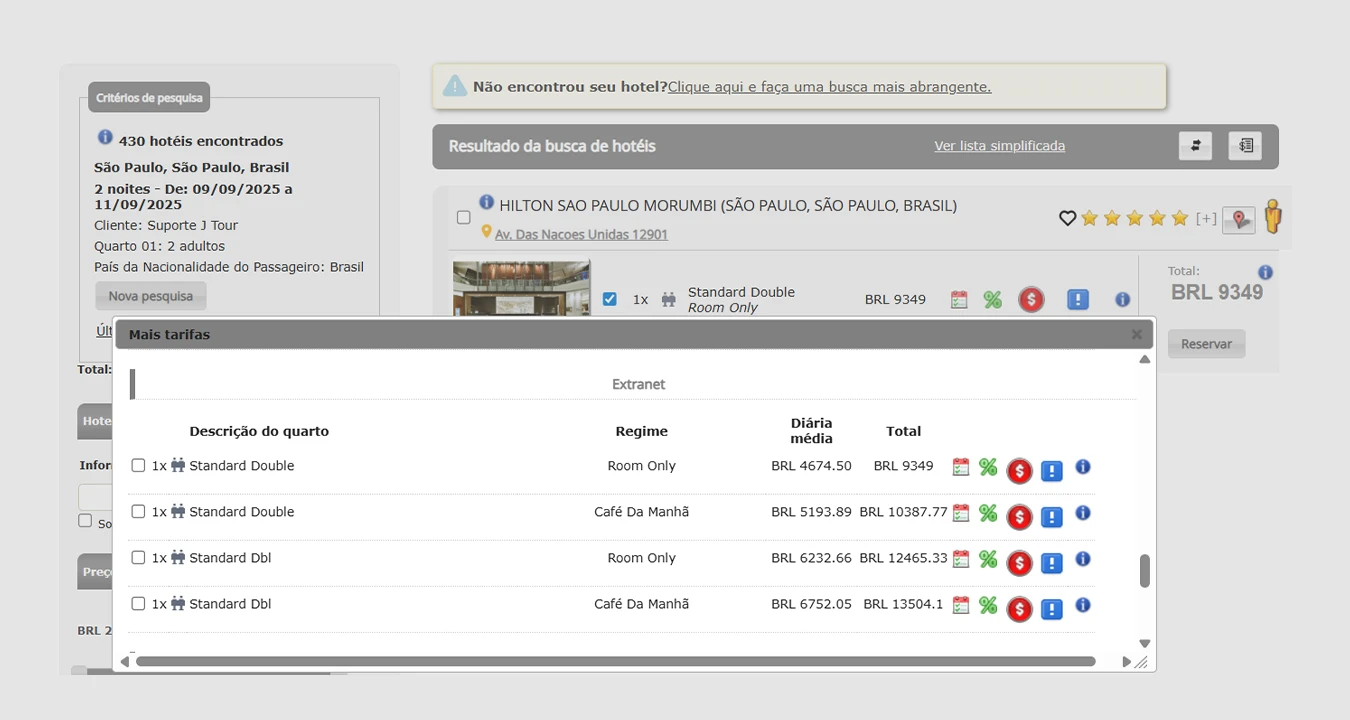The width and height of the screenshot is (1350, 720).
Task: Click the map location icon for Hilton hotel
Action: click(x=1238, y=219)
